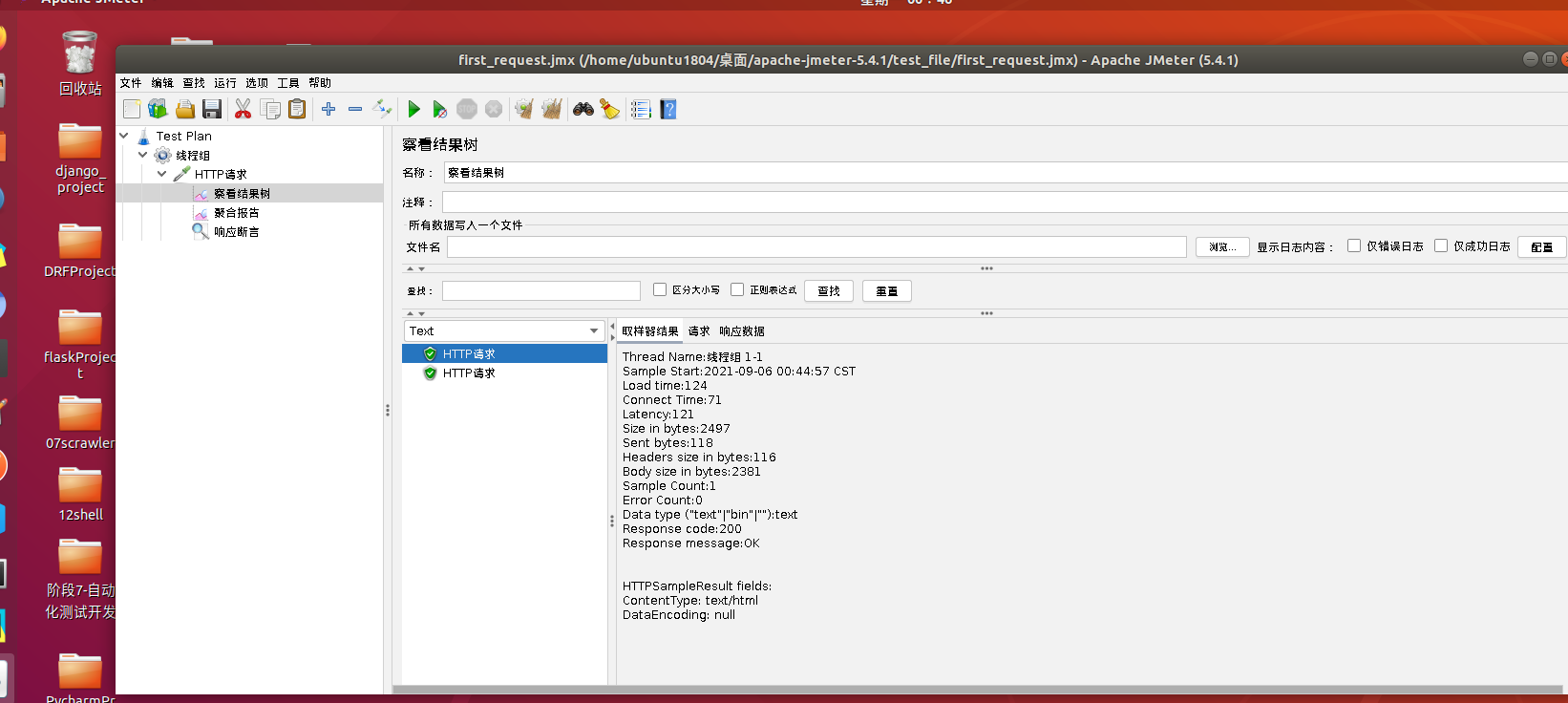The image size is (1568, 703).
Task: Click the 查找 search button
Action: 829,290
